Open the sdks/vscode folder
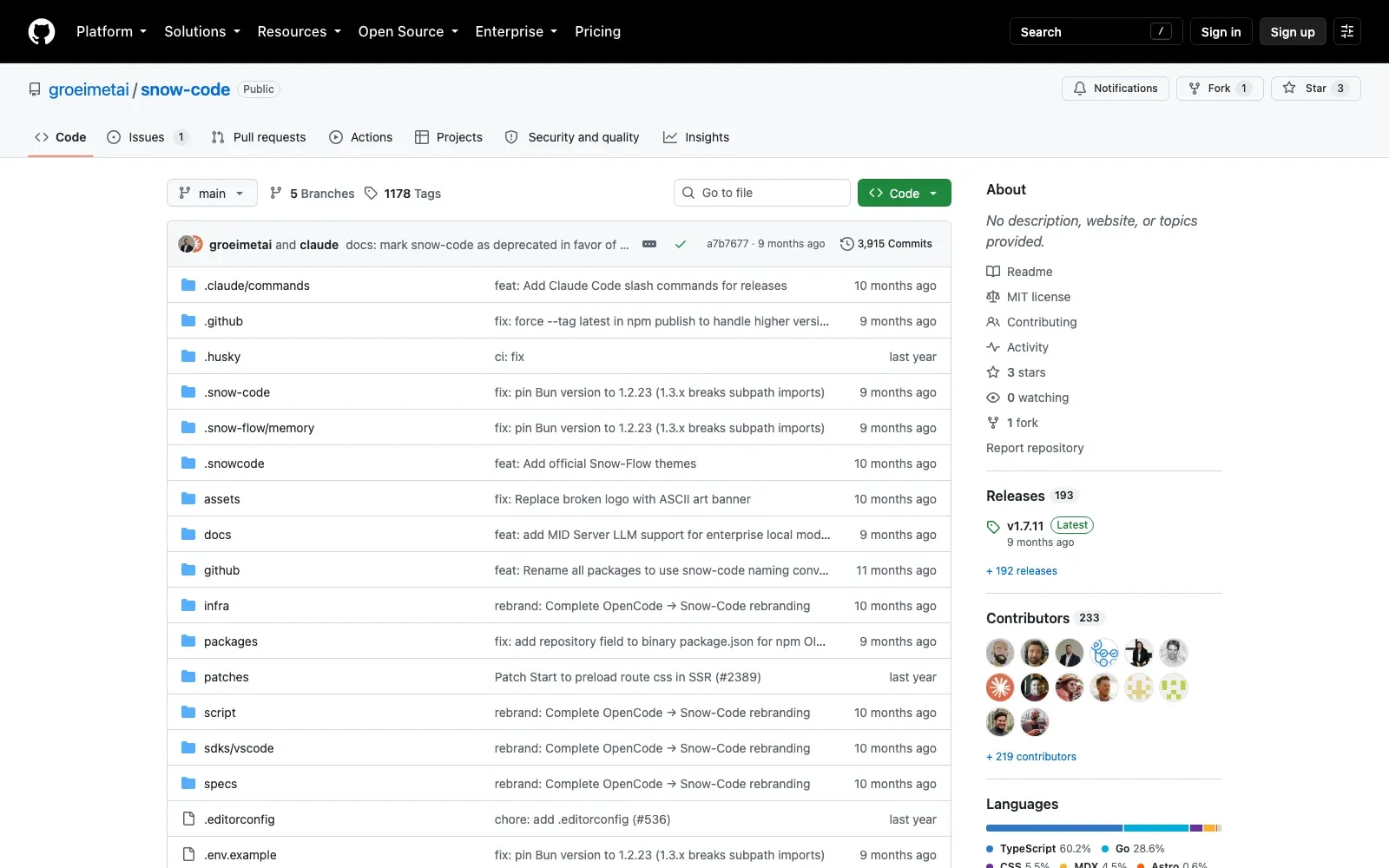The width and height of the screenshot is (1389, 868). (x=239, y=748)
